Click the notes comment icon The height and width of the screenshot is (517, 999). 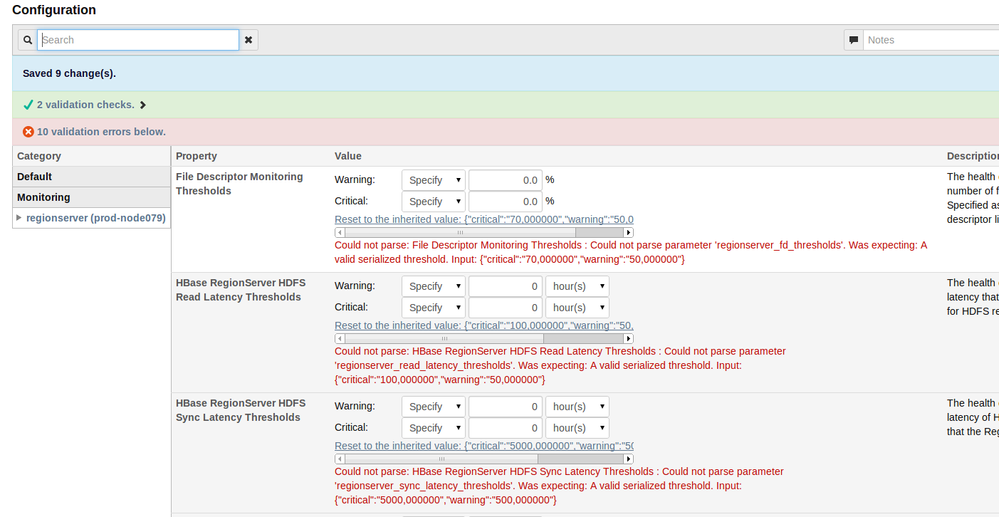pyautogui.click(x=853, y=40)
